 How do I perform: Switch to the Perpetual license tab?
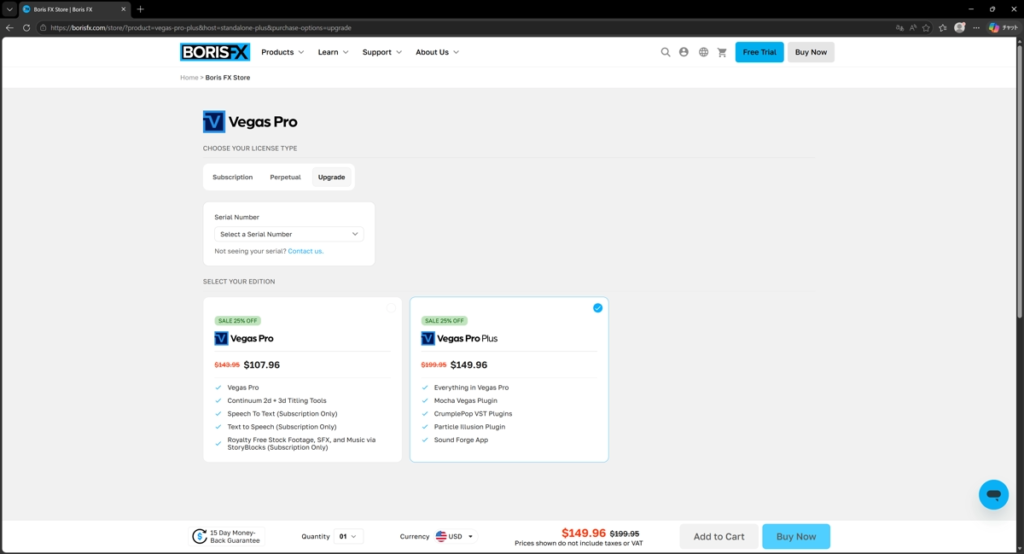pos(285,177)
